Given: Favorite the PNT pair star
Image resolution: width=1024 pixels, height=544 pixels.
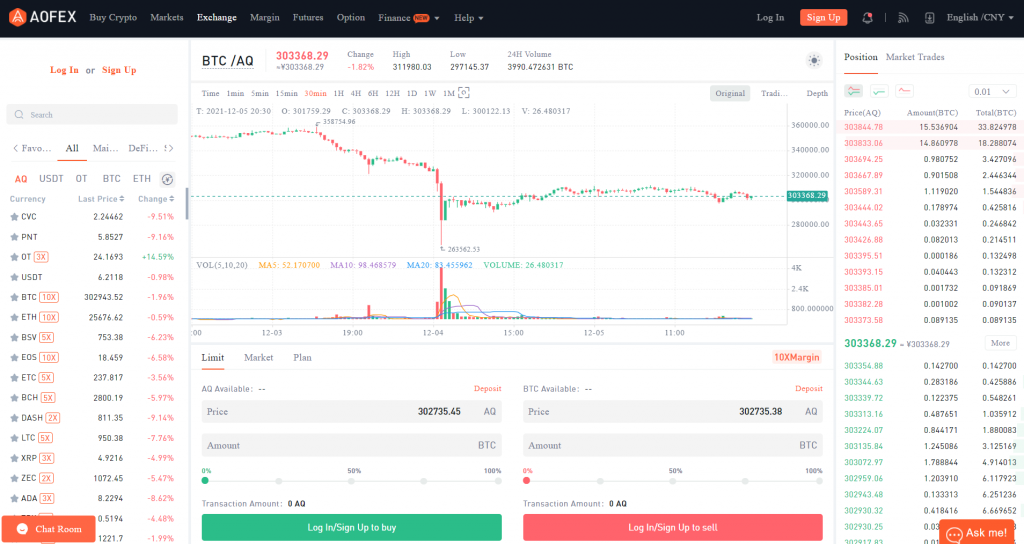Looking at the screenshot, I should [x=14, y=237].
